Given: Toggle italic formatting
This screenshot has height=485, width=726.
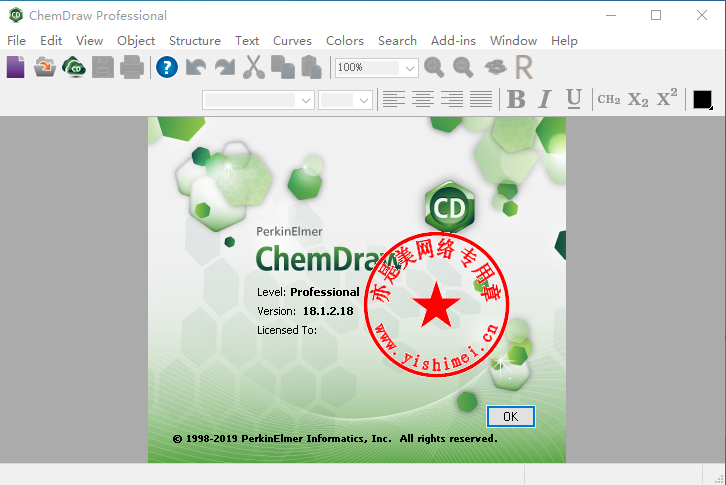Looking at the screenshot, I should (545, 99).
